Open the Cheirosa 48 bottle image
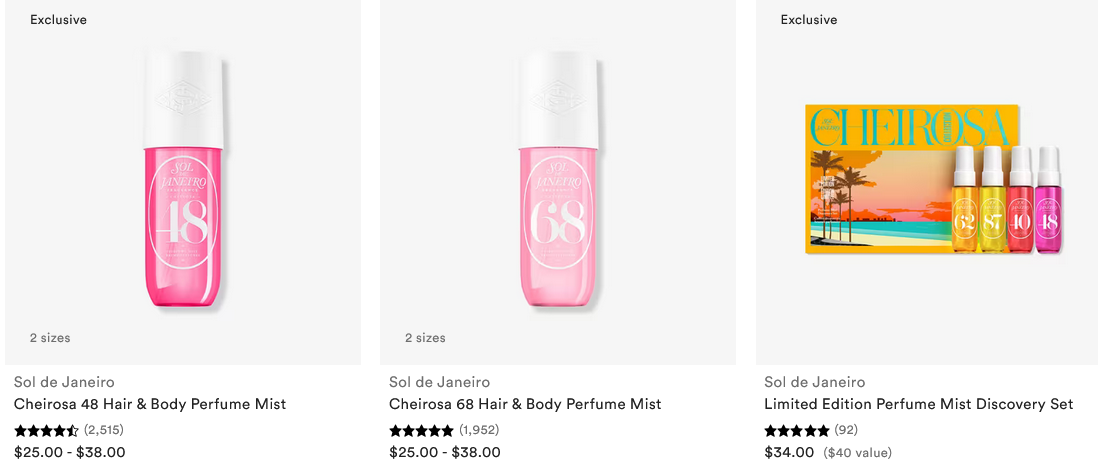The height and width of the screenshot is (466, 1098). pyautogui.click(x=183, y=185)
